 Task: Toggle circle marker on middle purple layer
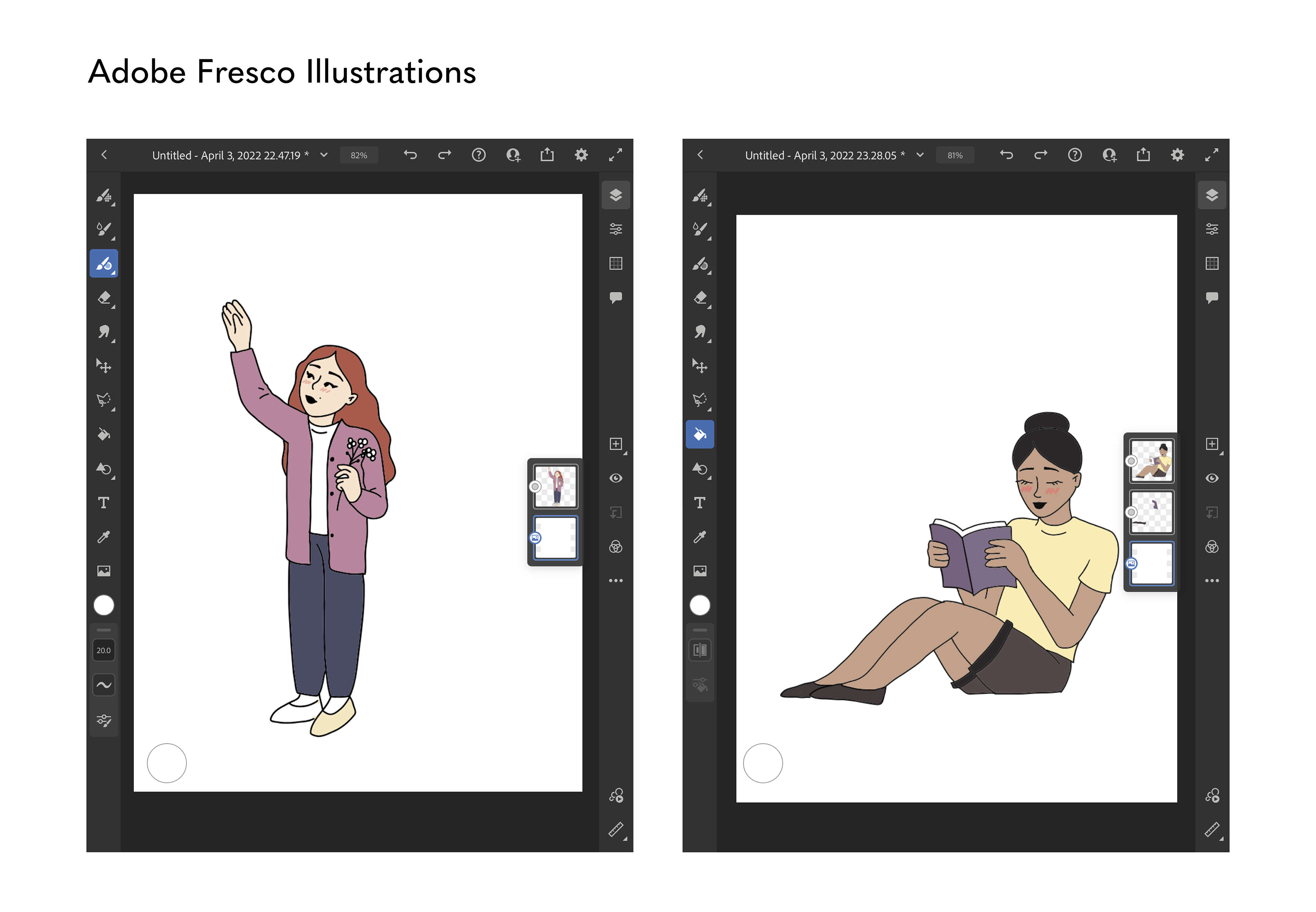tap(1131, 513)
